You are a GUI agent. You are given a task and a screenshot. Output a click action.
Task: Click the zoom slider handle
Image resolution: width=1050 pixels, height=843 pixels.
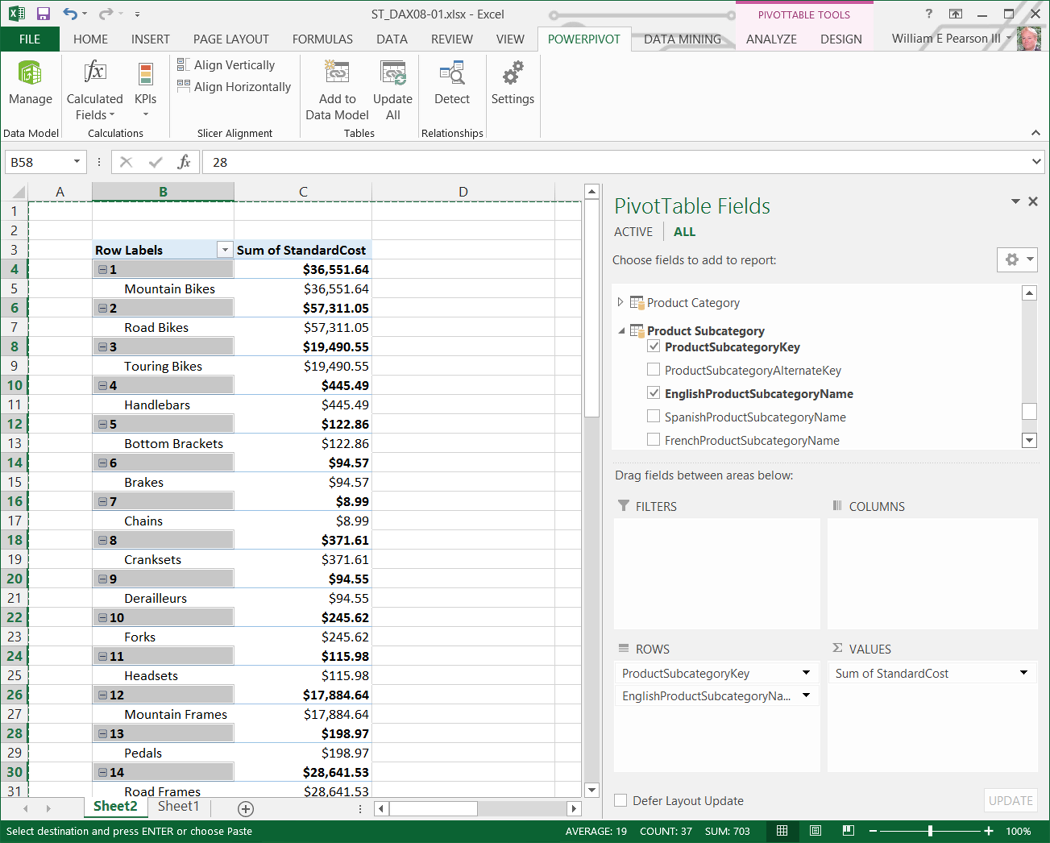pos(930,831)
